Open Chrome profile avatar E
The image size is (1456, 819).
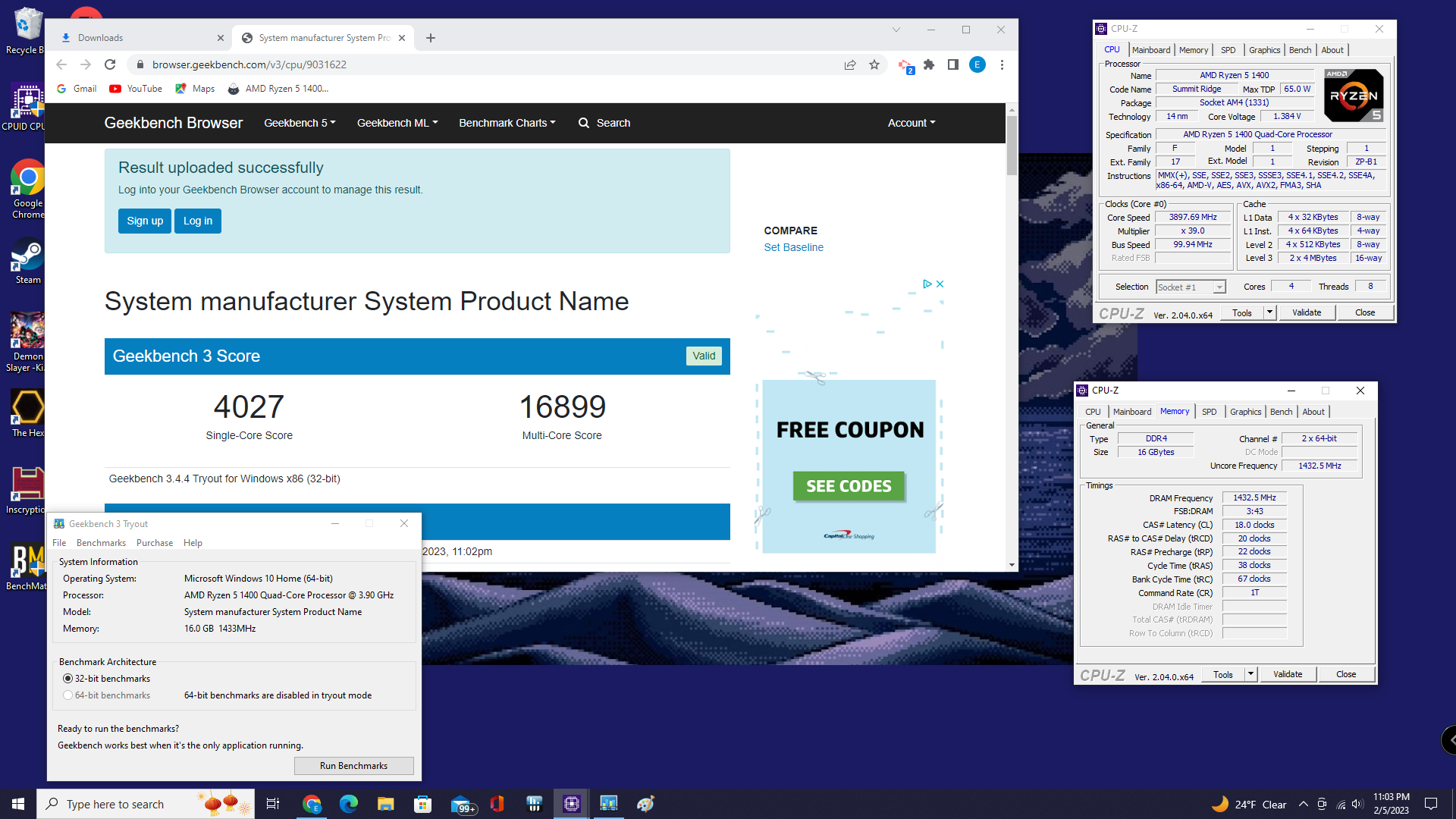pos(977,64)
